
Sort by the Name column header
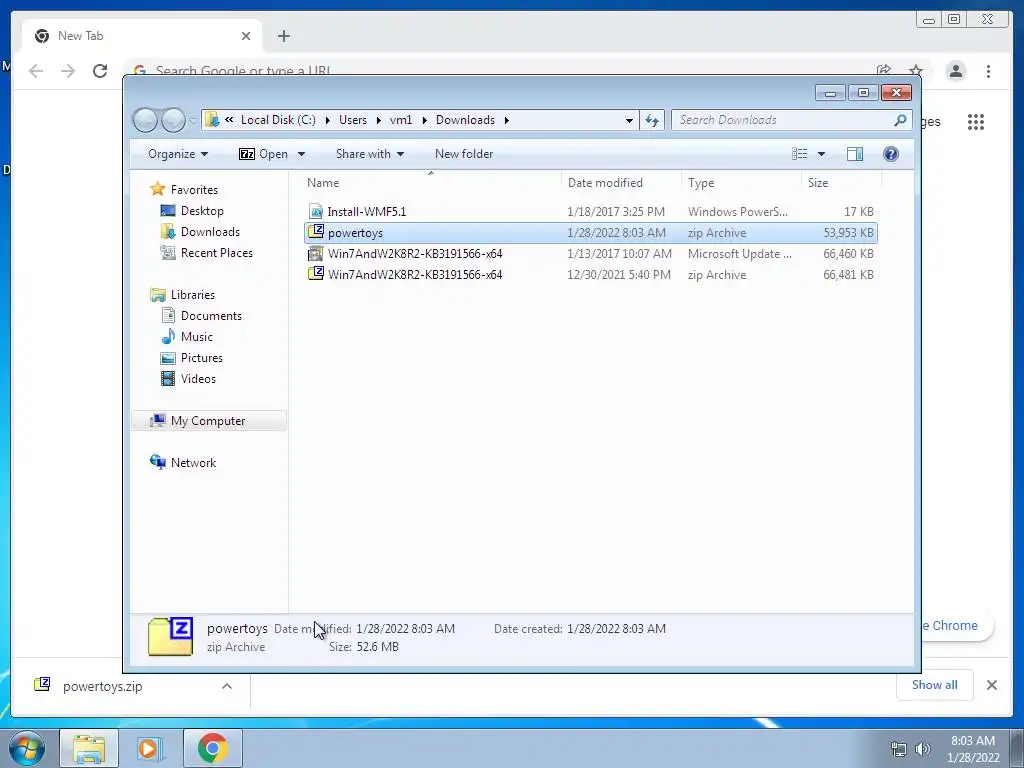(431, 183)
